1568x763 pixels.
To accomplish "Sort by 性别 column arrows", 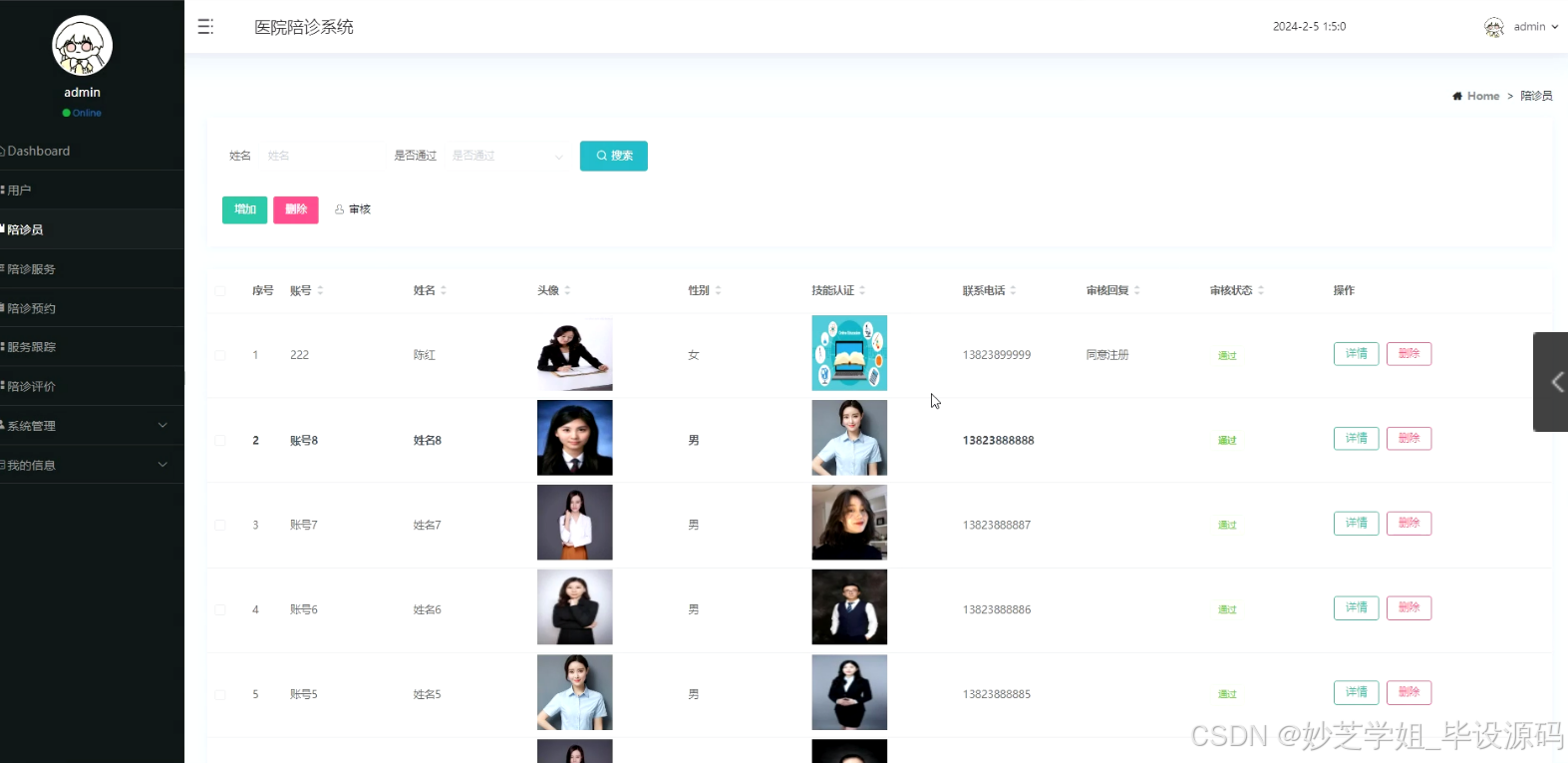I will click(718, 290).
